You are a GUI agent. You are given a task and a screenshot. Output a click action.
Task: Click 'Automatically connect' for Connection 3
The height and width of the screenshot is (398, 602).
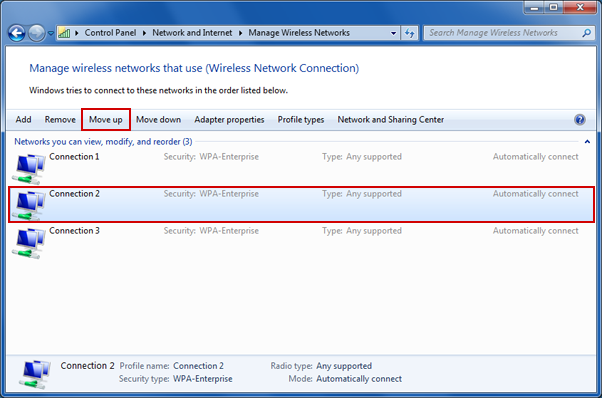click(536, 231)
